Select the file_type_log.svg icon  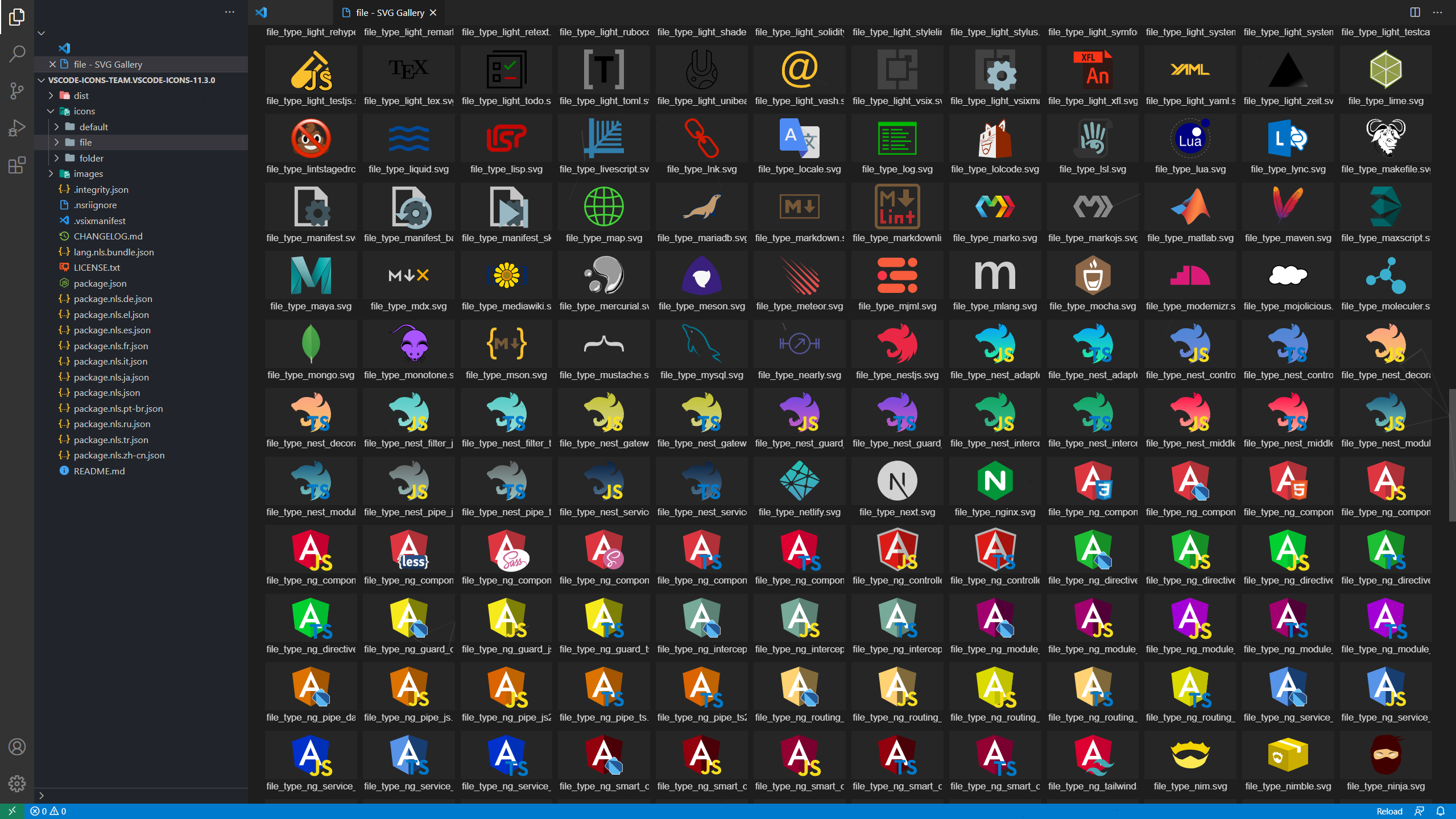tap(897, 138)
